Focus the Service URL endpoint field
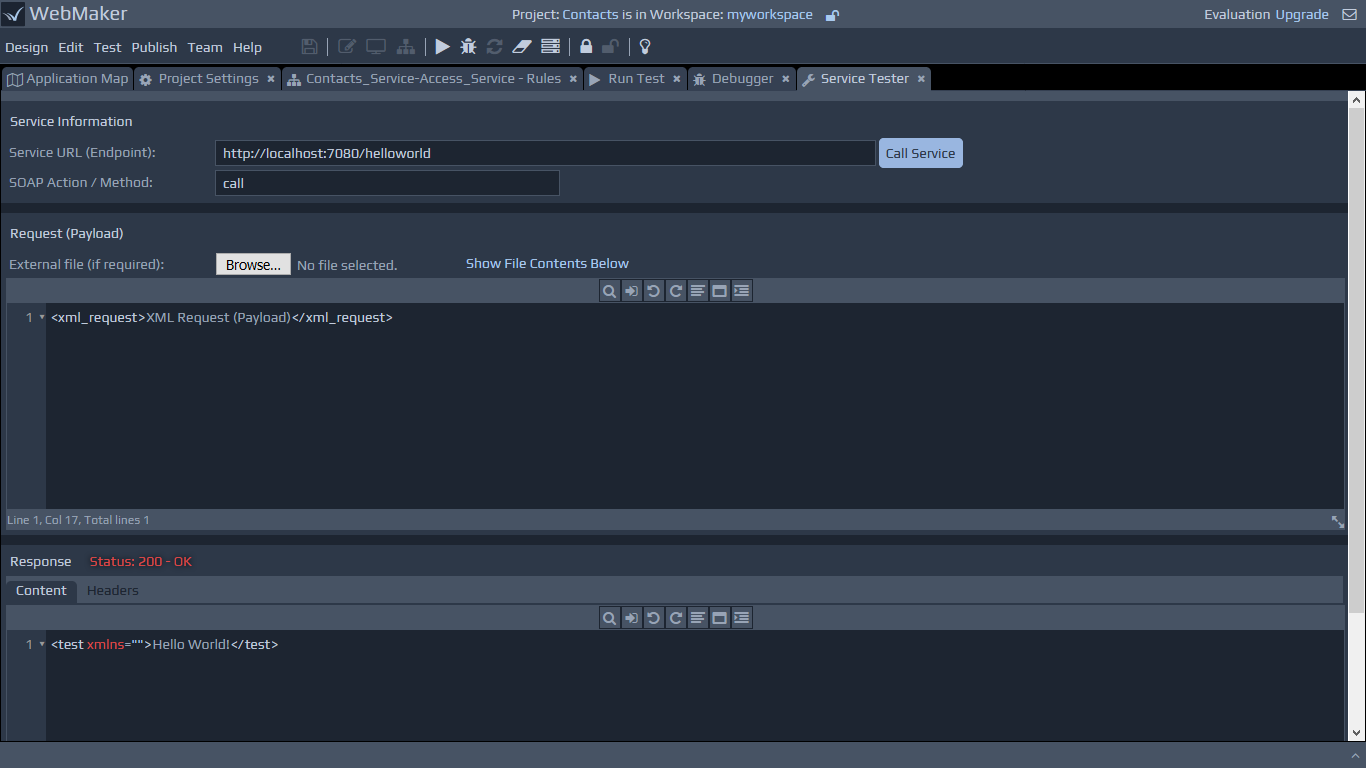 point(545,153)
